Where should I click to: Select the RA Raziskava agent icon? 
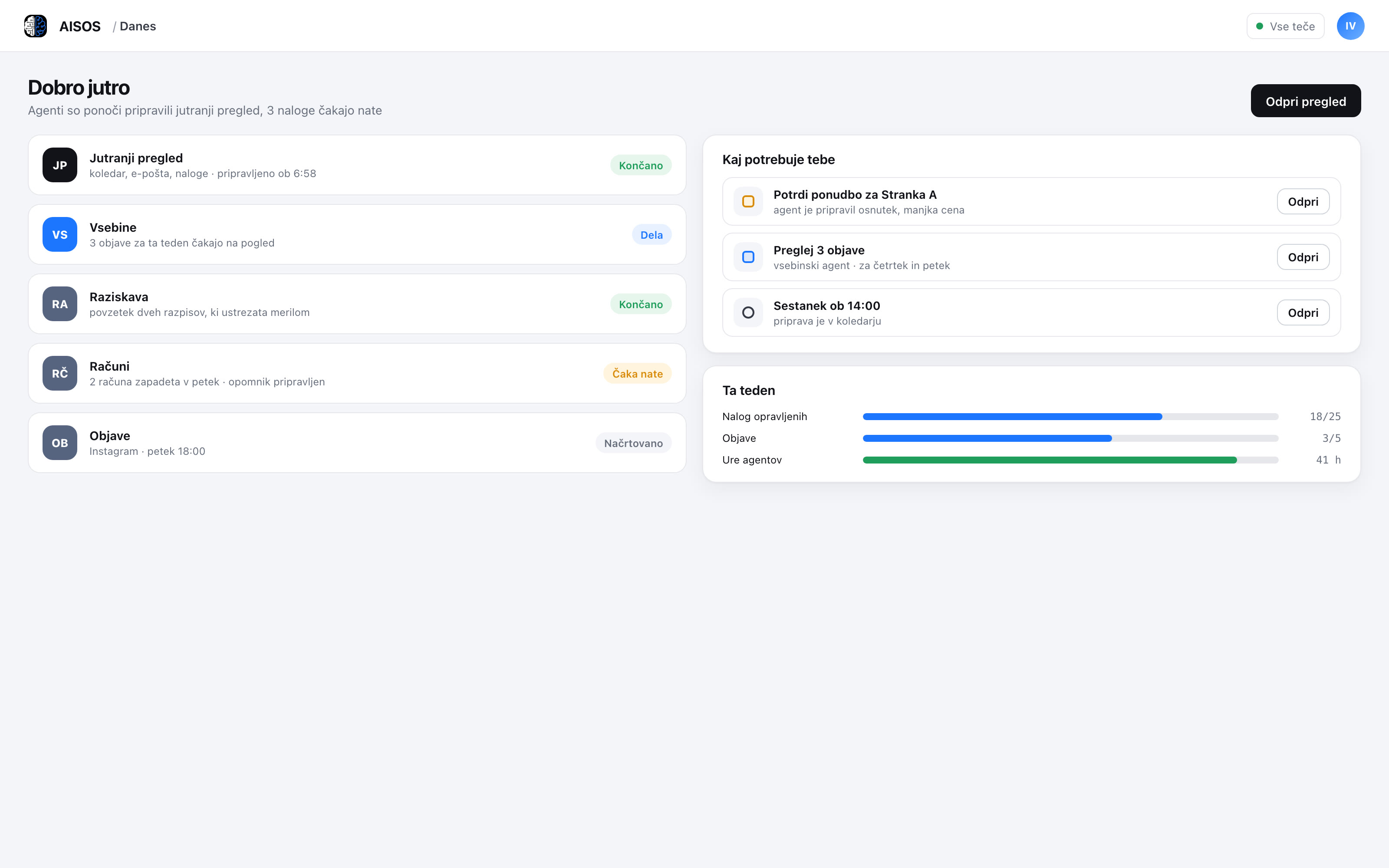60,304
